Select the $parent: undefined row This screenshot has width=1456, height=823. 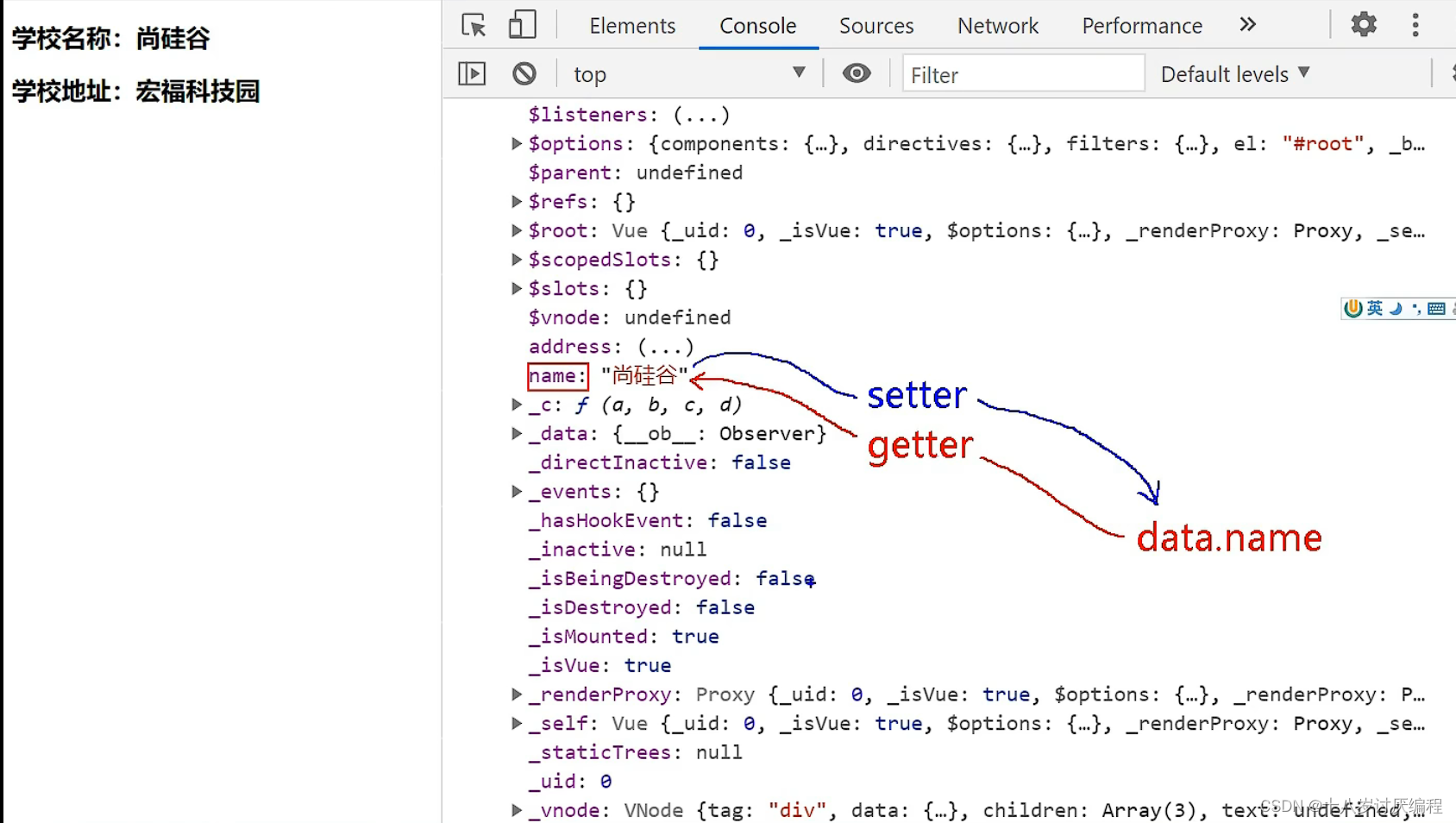click(635, 173)
